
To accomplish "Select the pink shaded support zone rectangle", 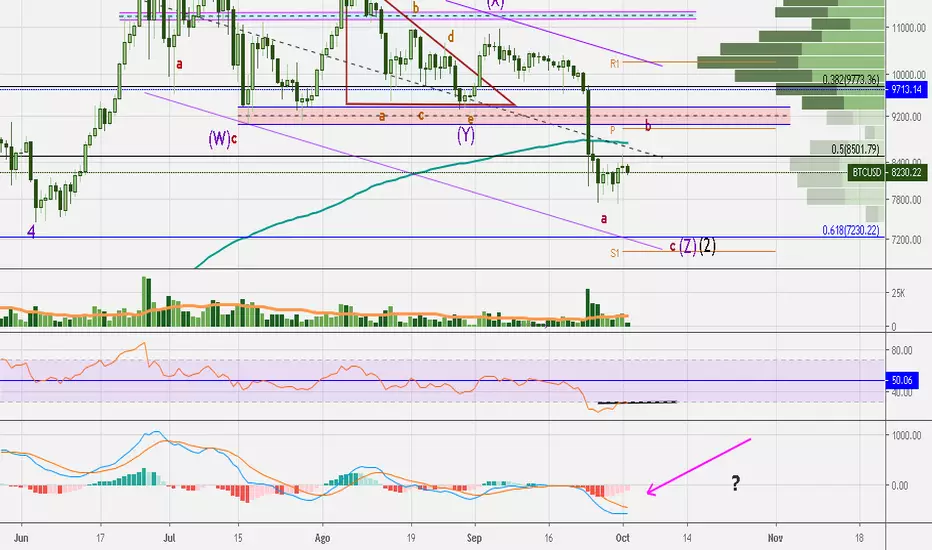I will 514,116.
